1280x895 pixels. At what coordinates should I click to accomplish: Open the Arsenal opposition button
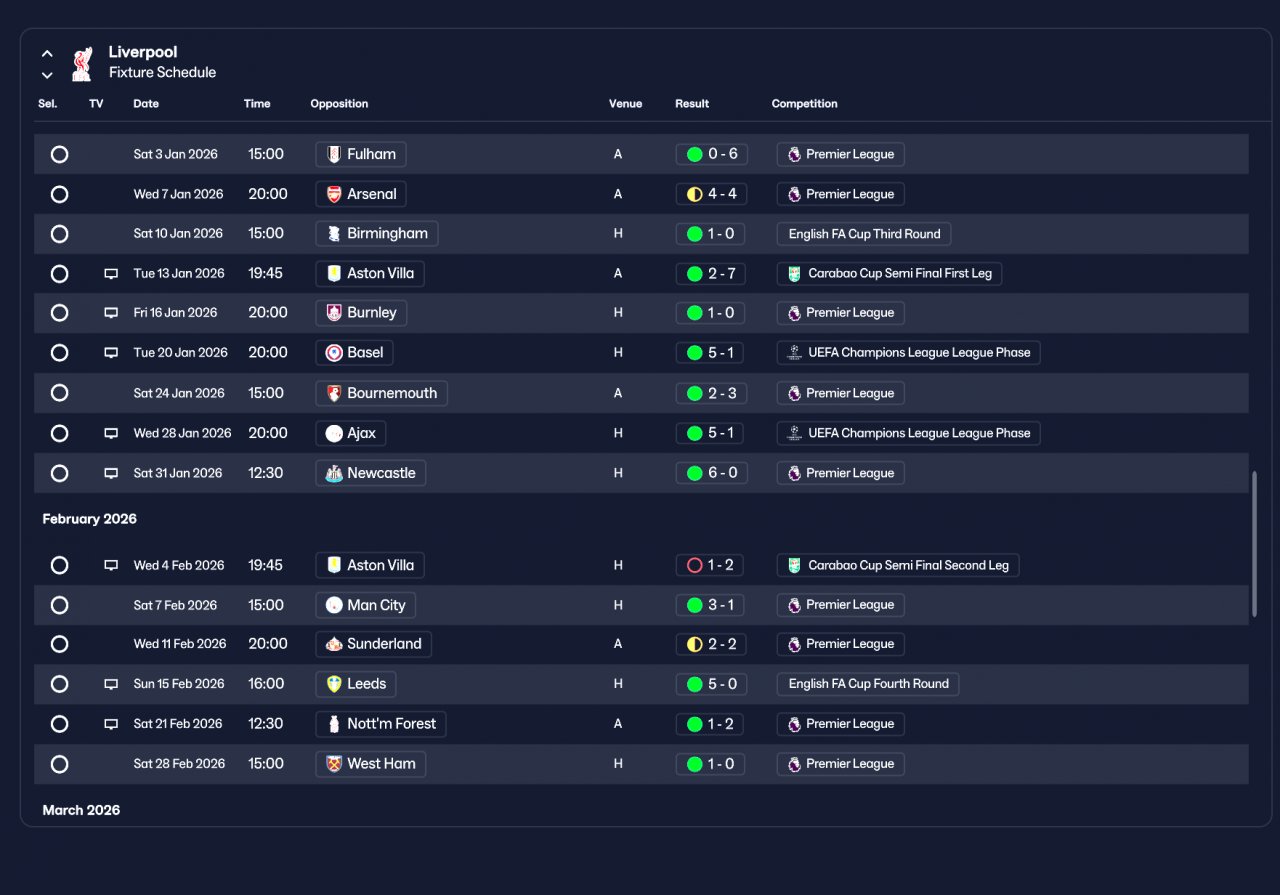(x=361, y=194)
